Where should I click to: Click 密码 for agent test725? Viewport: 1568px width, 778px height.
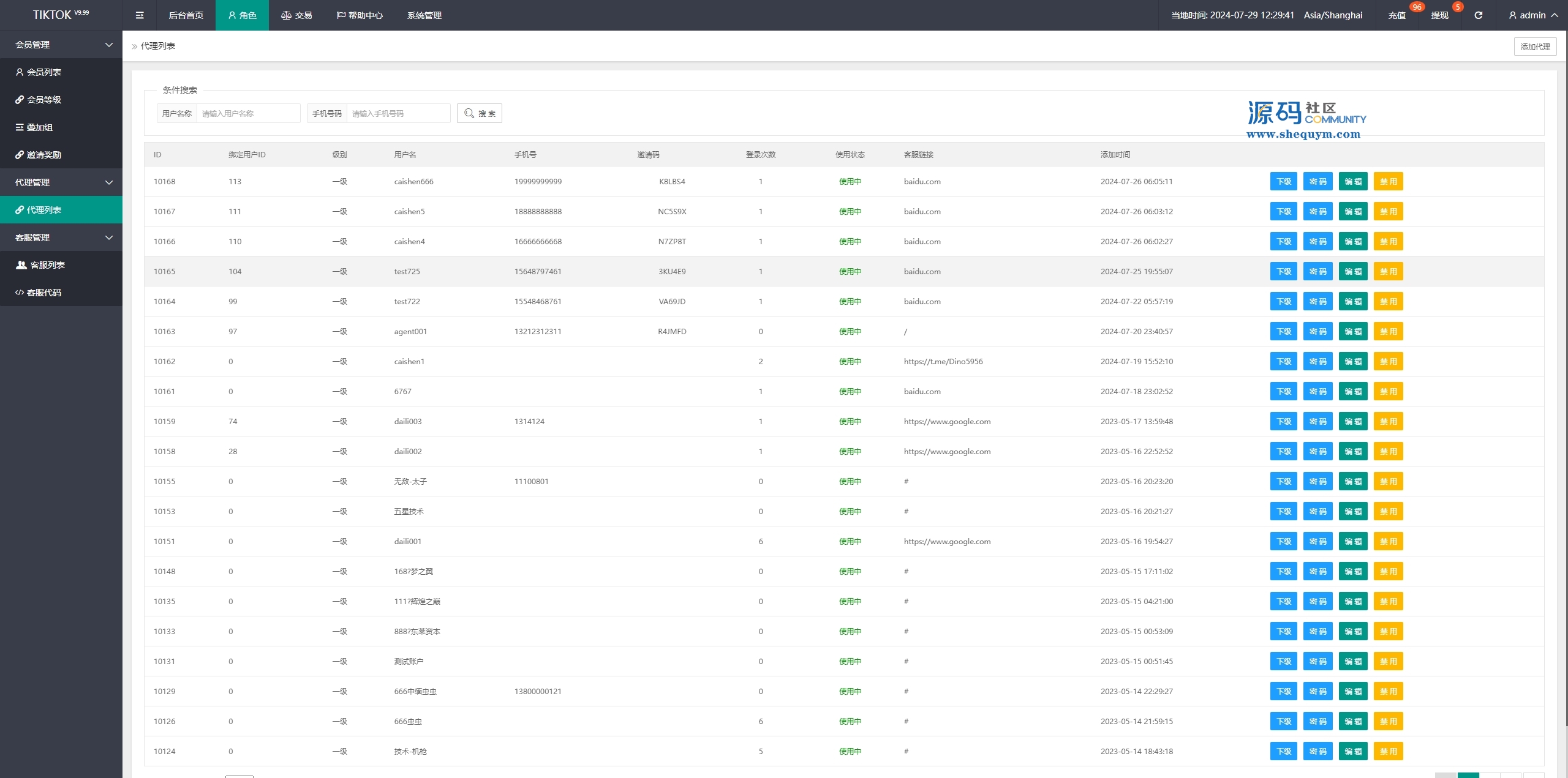click(1318, 272)
